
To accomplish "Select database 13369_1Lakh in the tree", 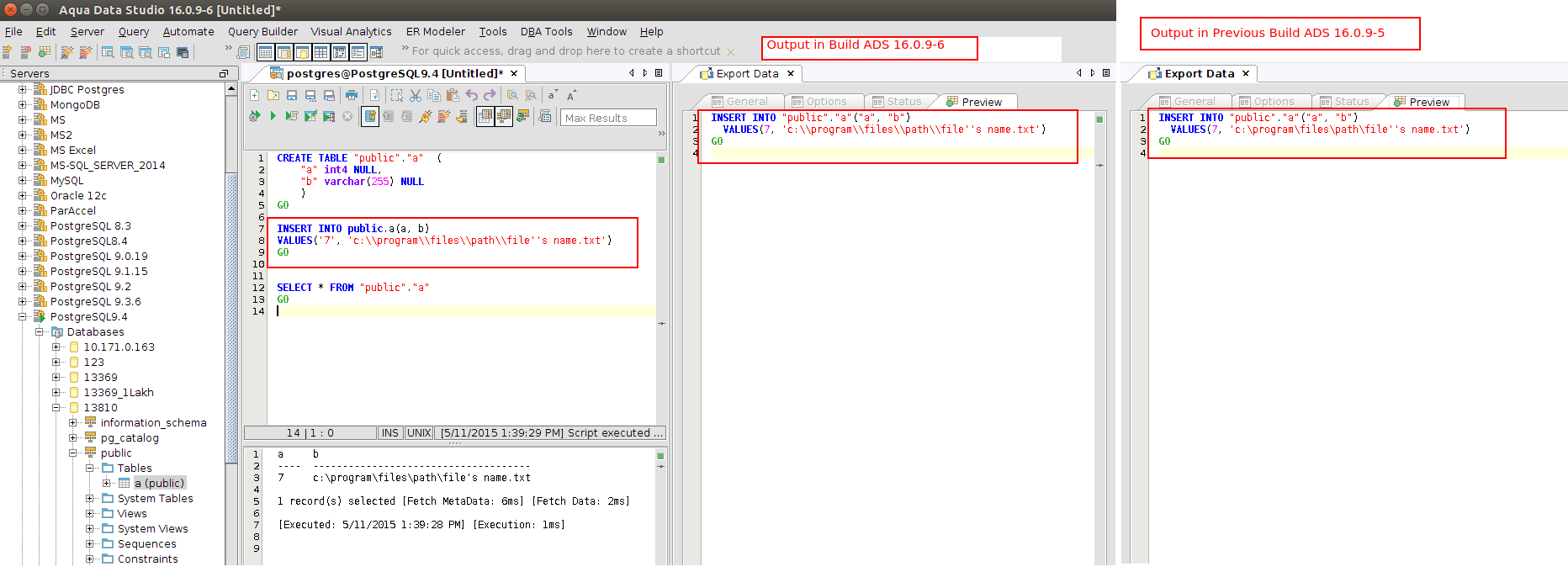I will 119,392.
